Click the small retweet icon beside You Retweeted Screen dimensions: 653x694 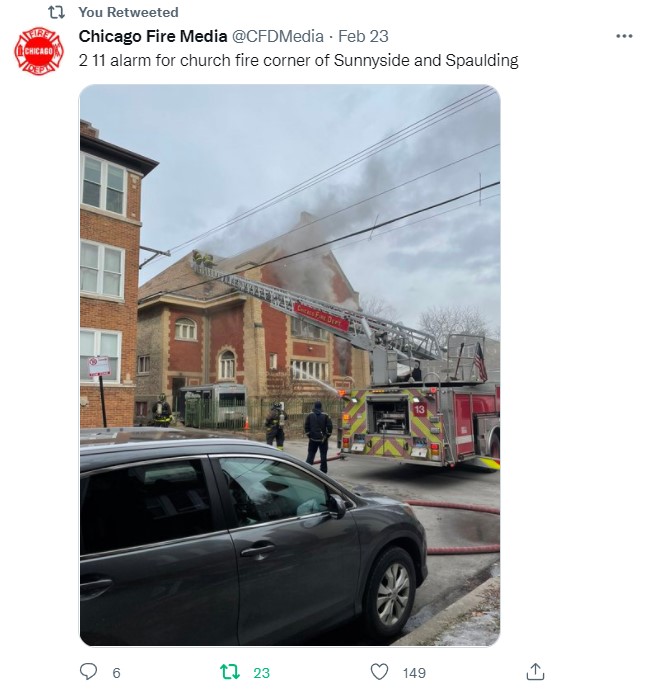coord(56,12)
